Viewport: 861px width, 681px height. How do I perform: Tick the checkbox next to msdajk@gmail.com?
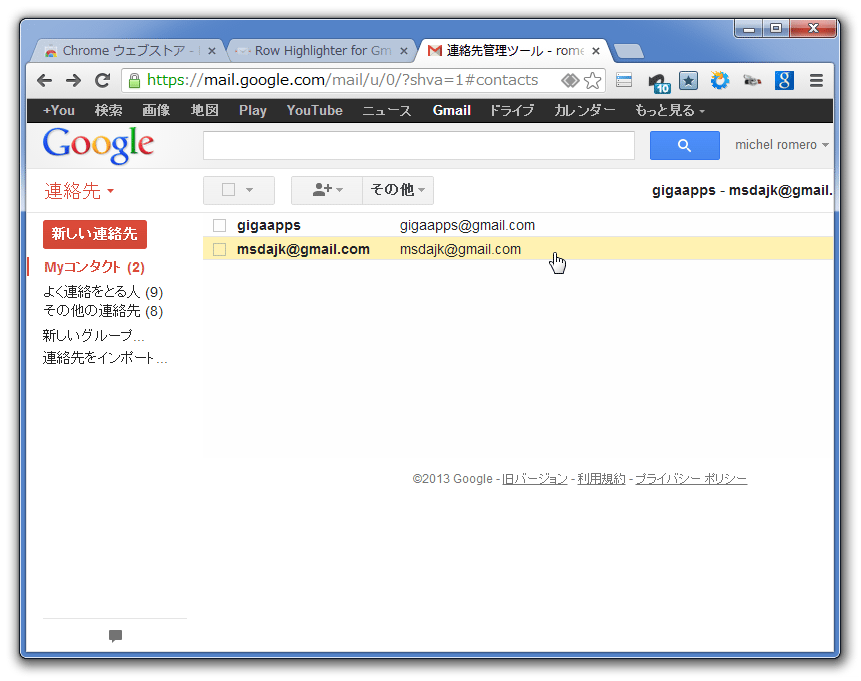click(x=220, y=249)
